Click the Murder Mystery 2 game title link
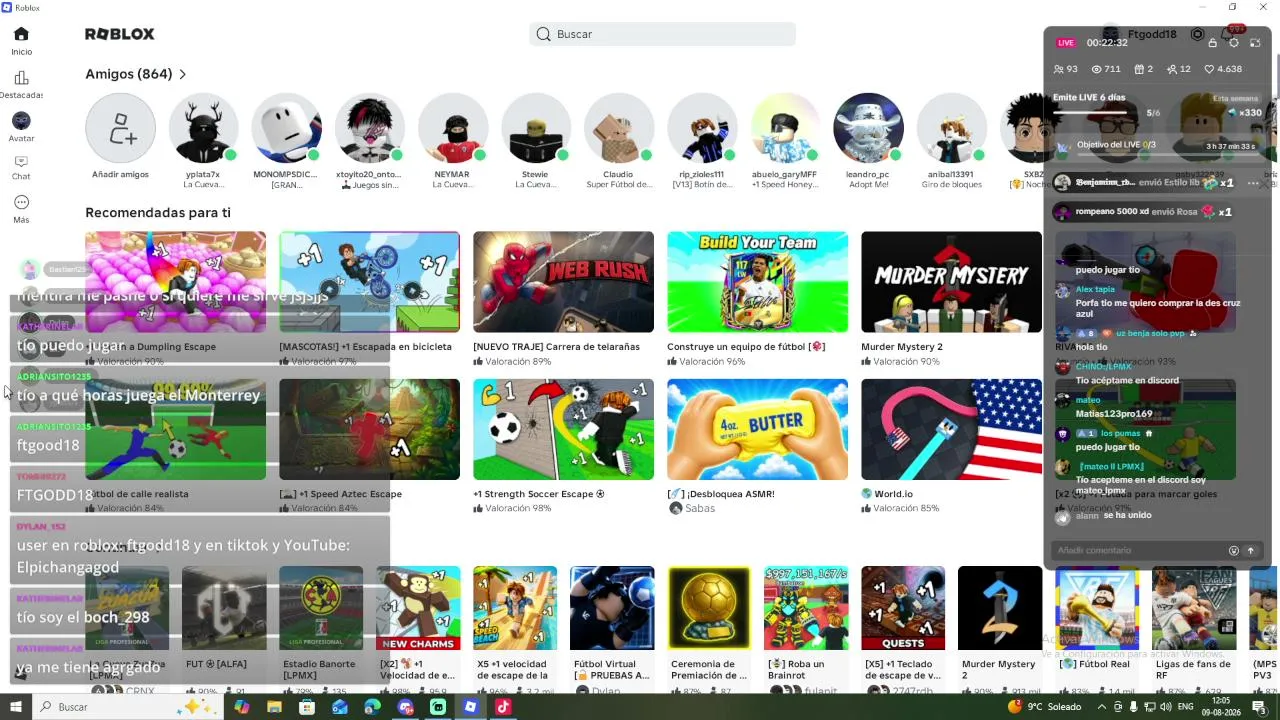This screenshot has height=720, width=1280. 902,347
